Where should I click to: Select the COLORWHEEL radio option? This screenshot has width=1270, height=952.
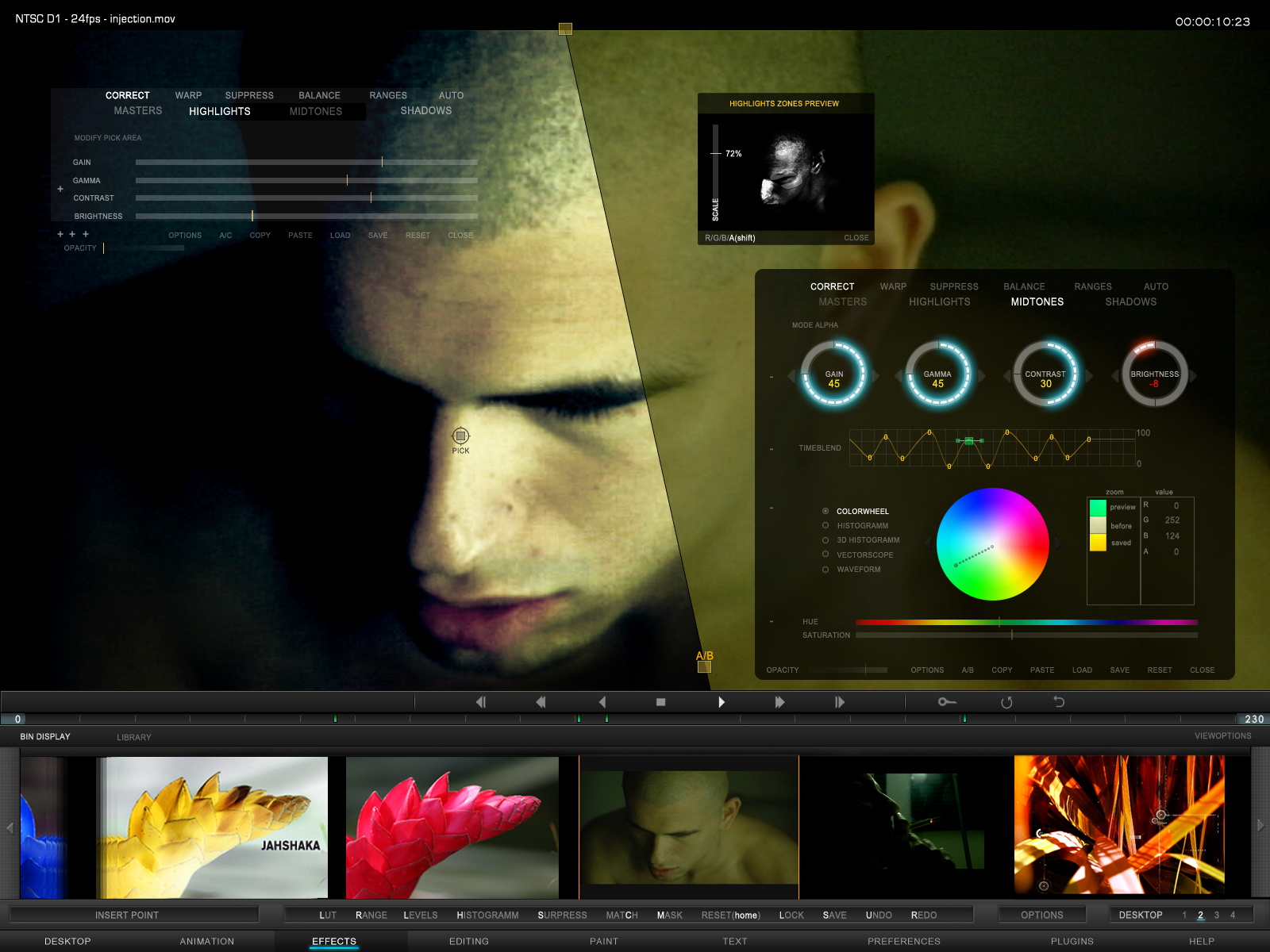tap(825, 511)
